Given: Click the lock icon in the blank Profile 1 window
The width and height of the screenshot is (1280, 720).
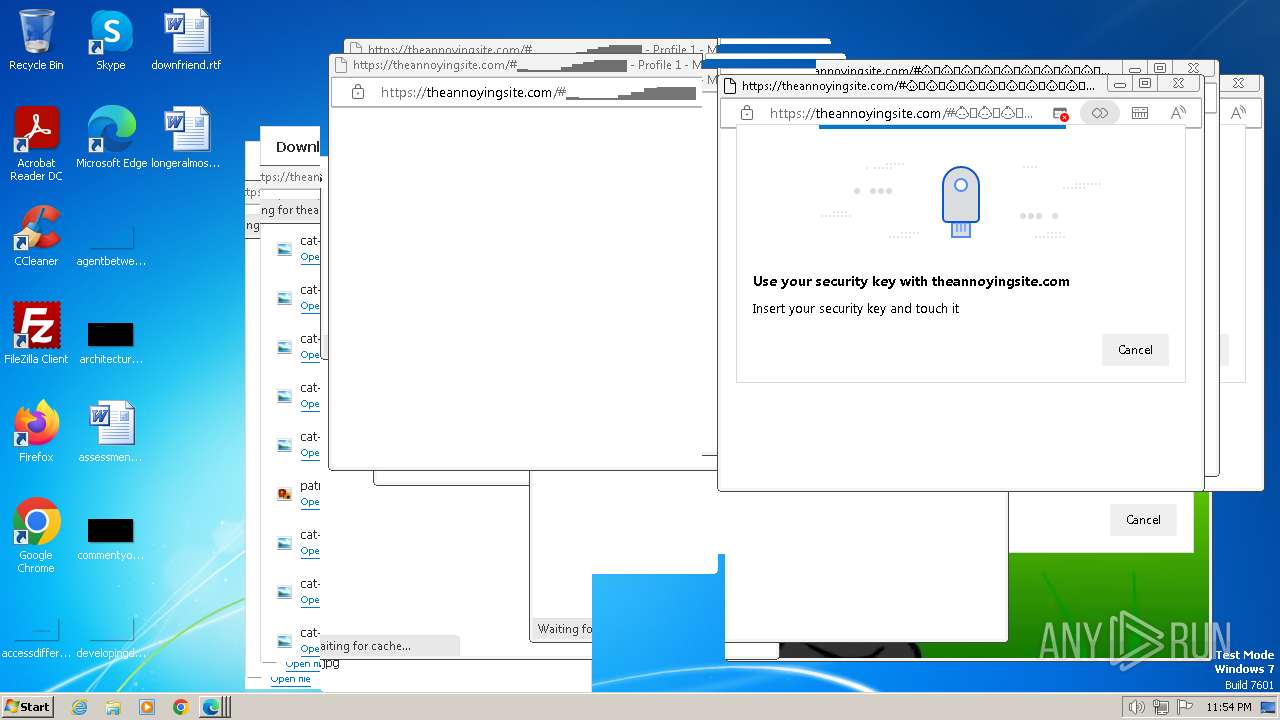Looking at the screenshot, I should coord(358,92).
